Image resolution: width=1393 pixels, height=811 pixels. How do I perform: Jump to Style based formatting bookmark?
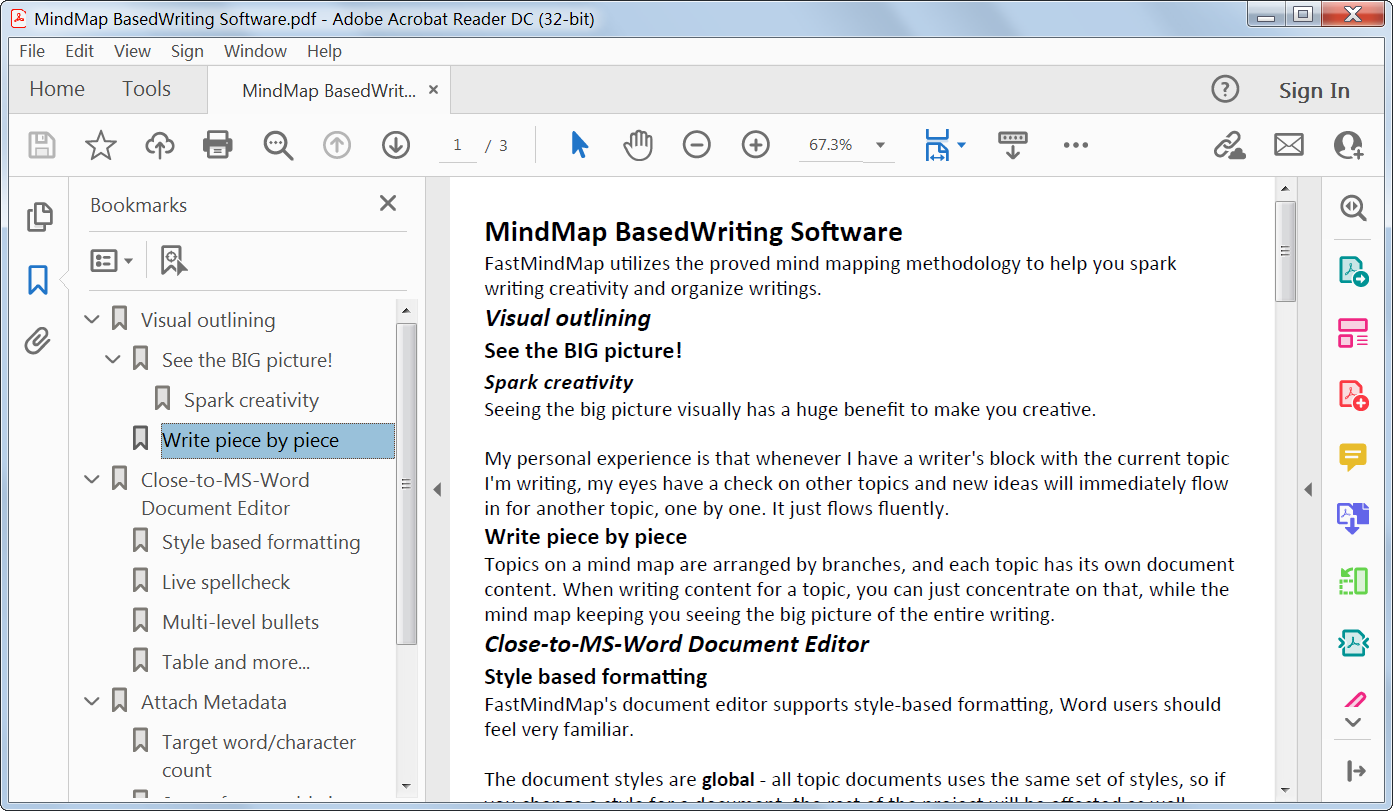tap(261, 542)
